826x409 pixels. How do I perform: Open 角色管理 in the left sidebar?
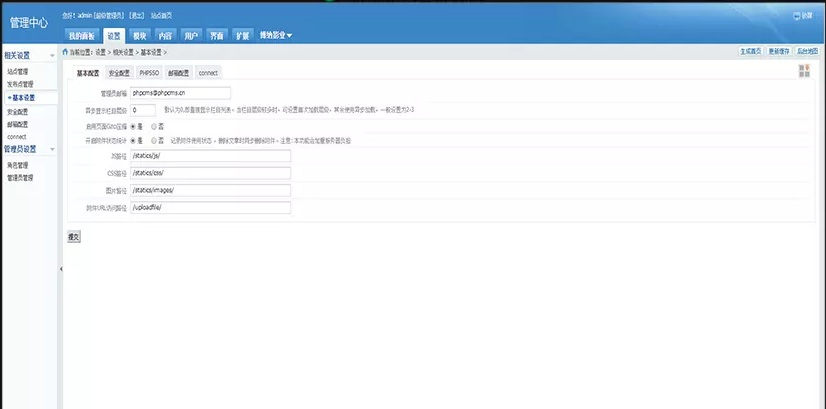point(18,165)
